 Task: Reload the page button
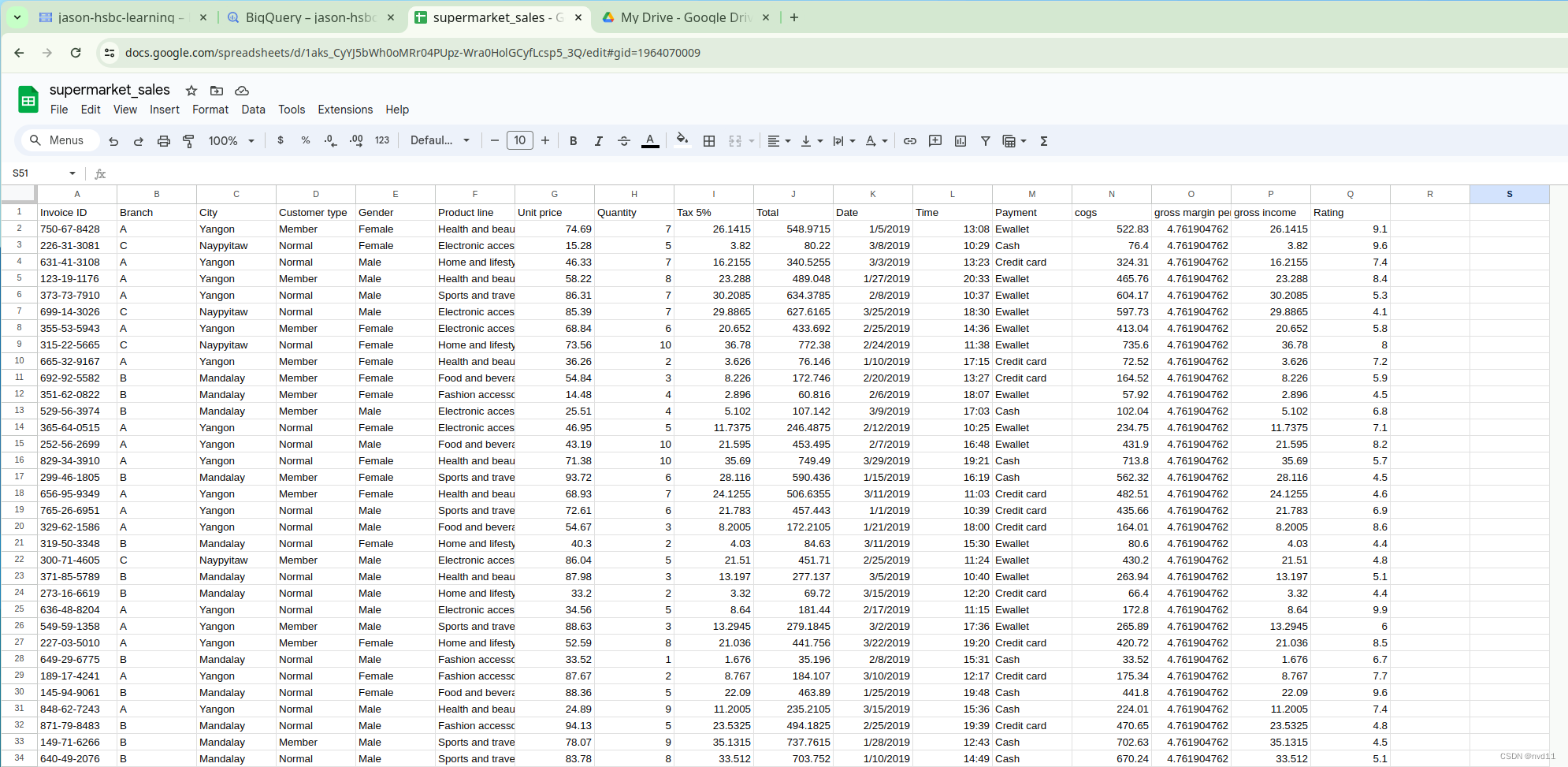(76, 53)
